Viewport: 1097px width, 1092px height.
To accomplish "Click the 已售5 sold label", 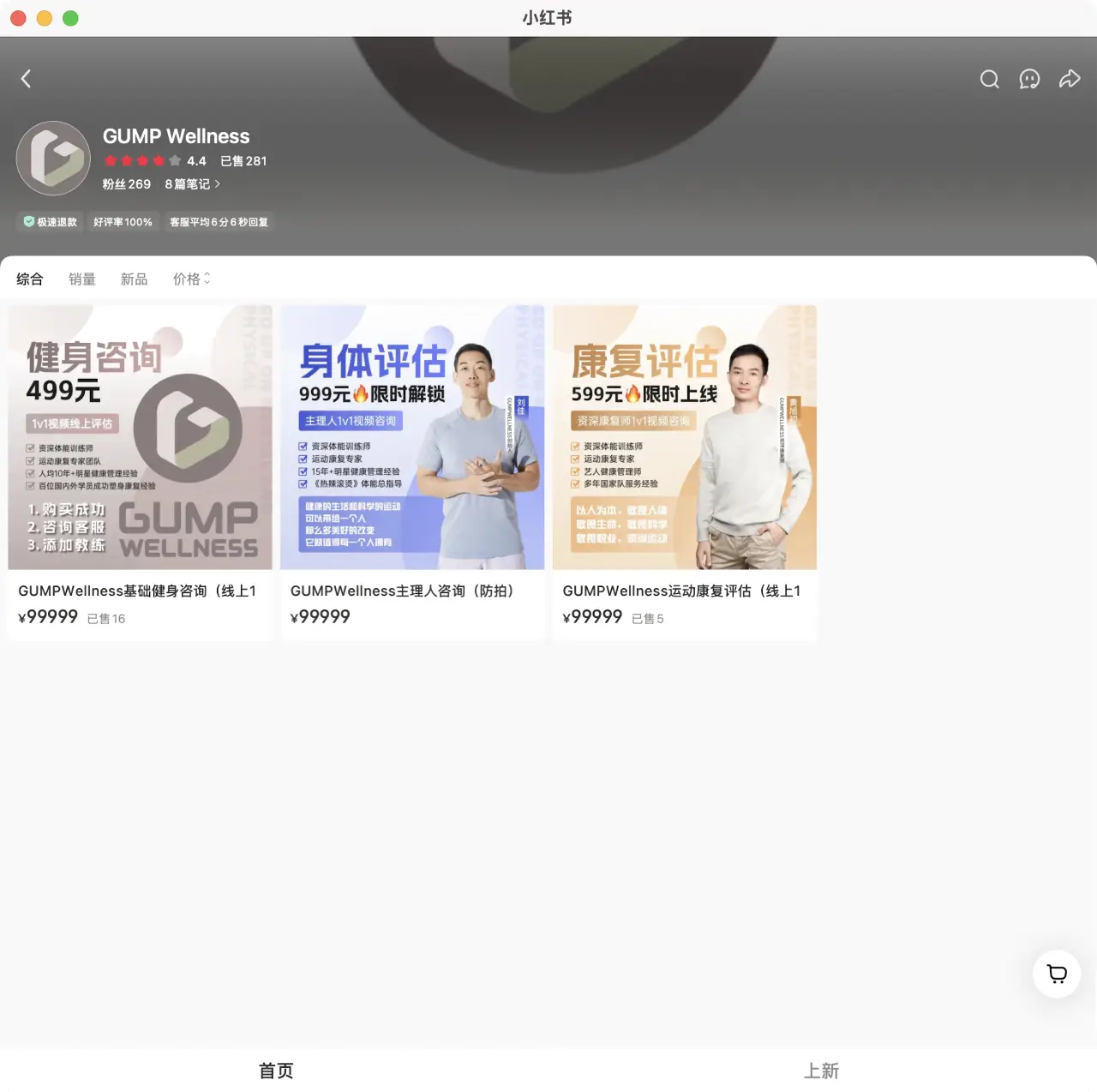I will 648,619.
